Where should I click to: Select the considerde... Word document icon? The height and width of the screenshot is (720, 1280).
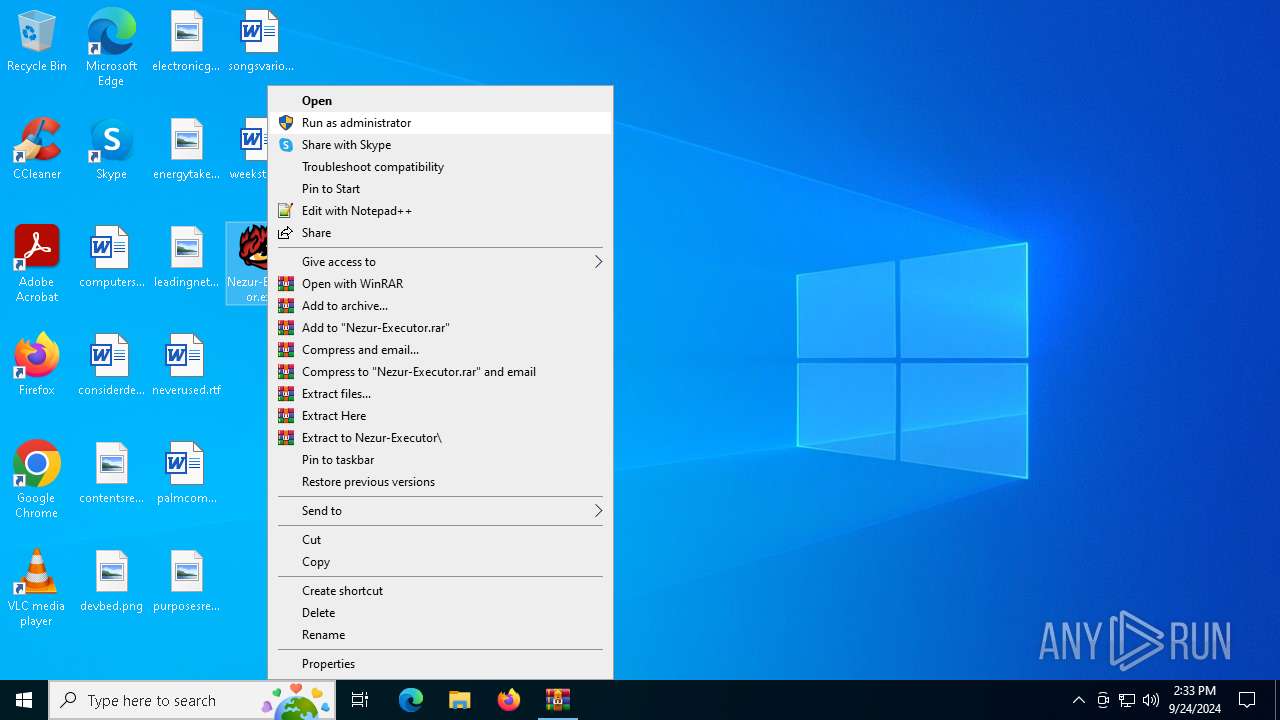tap(111, 366)
